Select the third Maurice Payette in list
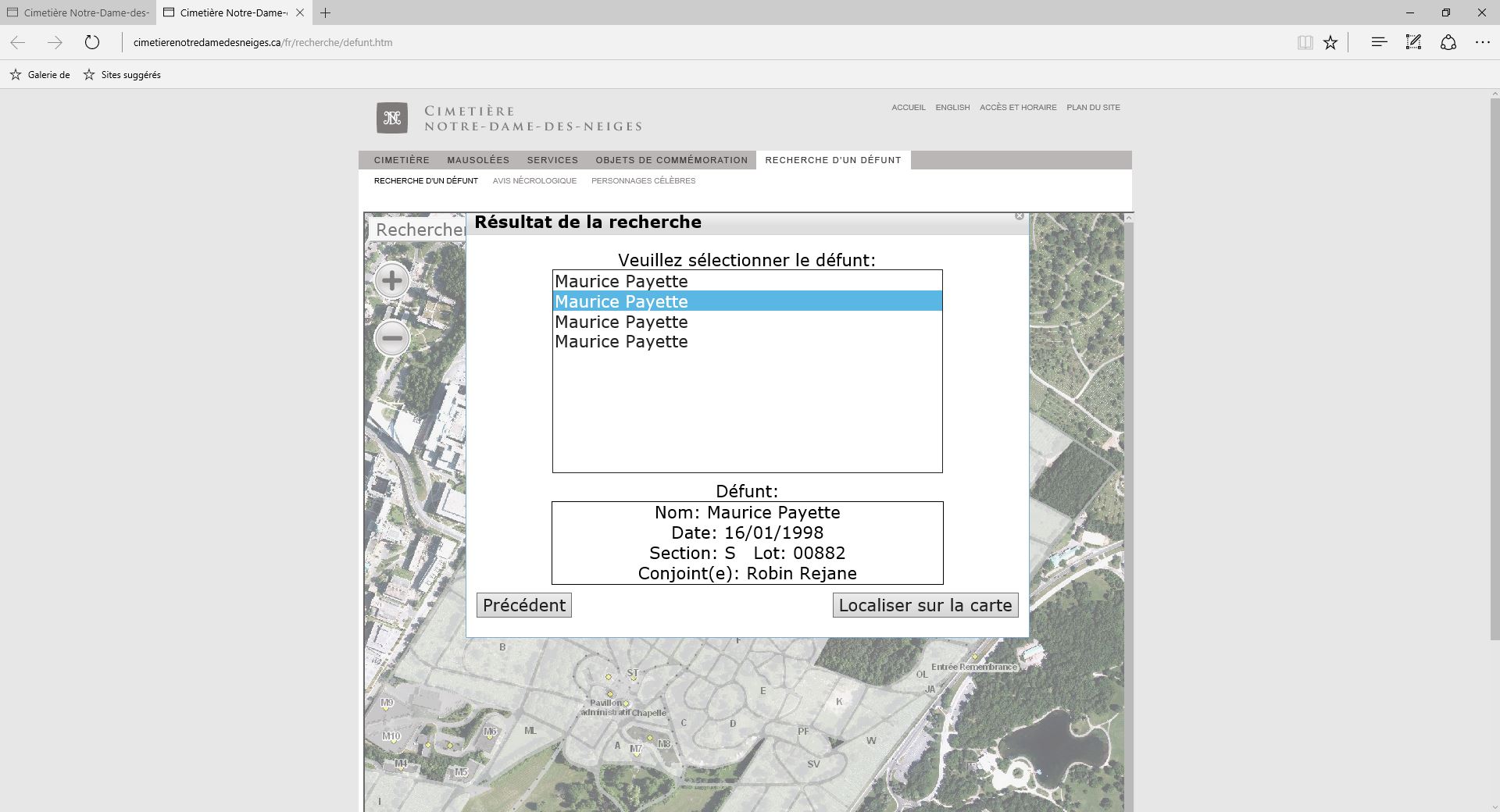The image size is (1500, 812). click(x=747, y=322)
